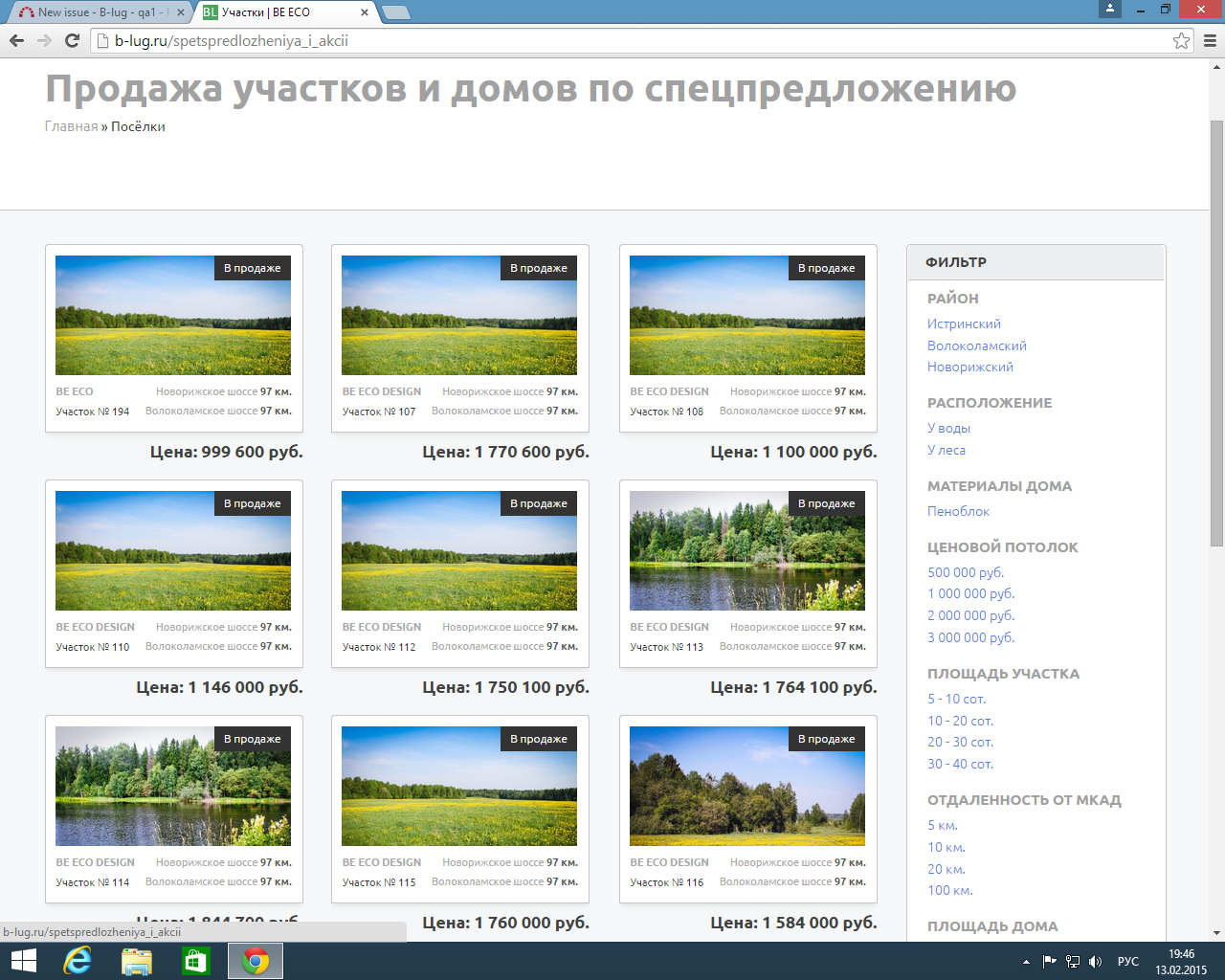The height and width of the screenshot is (980, 1225).
Task: Open the Chrome hamburger menu
Action: click(x=1210, y=40)
